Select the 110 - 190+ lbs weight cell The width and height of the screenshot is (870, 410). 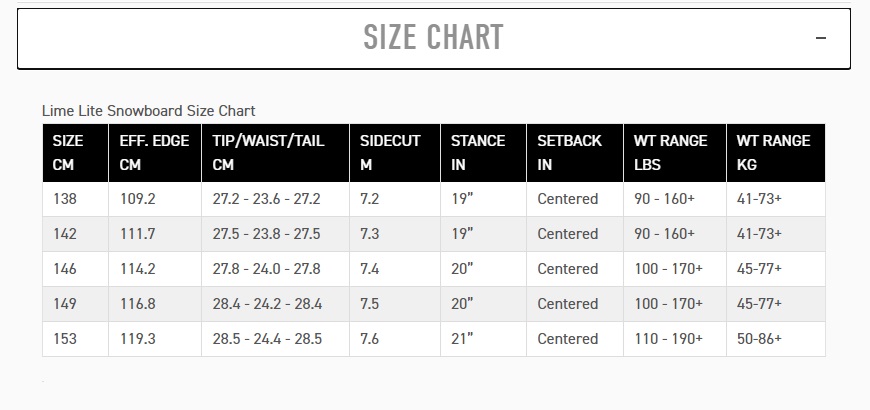click(668, 339)
